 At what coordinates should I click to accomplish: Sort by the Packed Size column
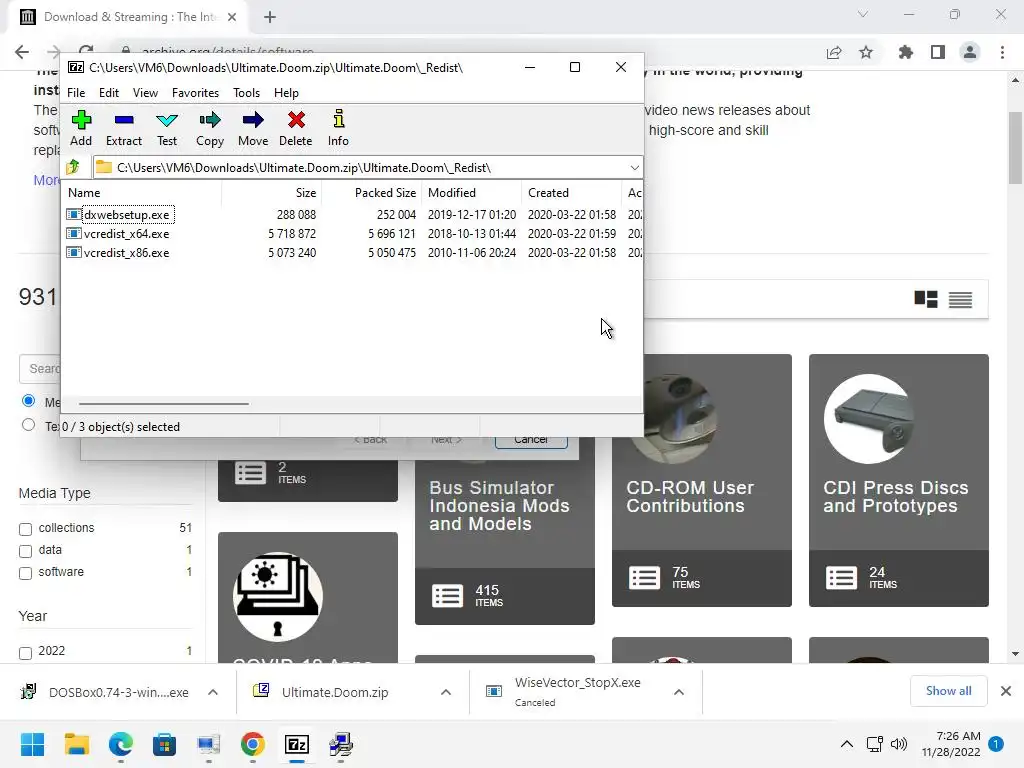(372, 193)
